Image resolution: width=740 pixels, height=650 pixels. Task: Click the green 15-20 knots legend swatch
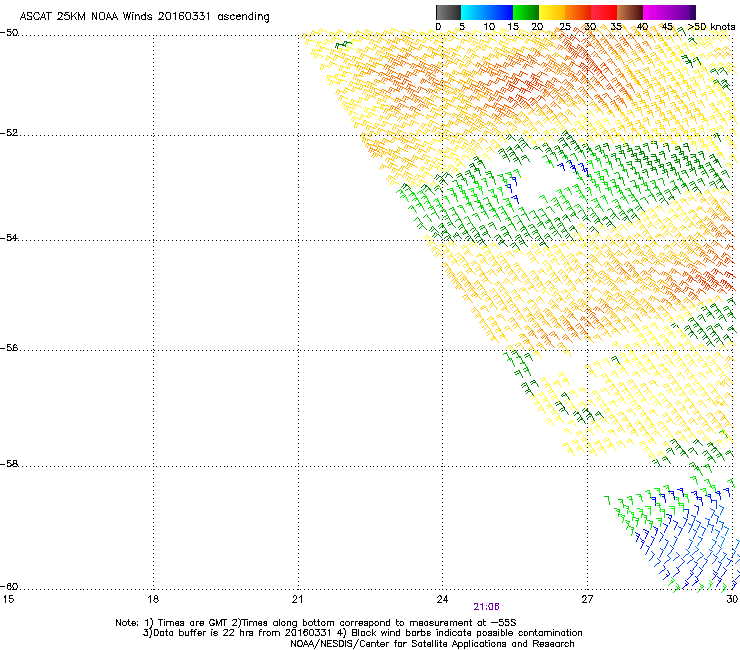(526, 12)
